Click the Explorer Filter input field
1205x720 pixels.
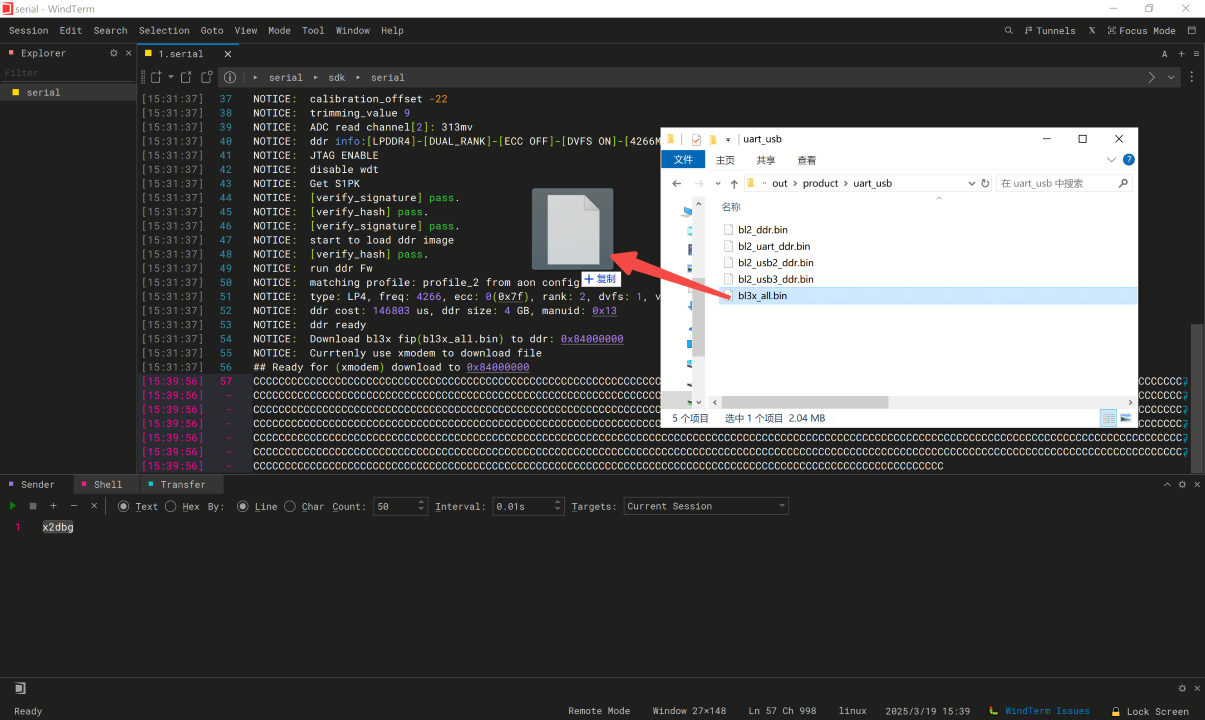coord(68,73)
